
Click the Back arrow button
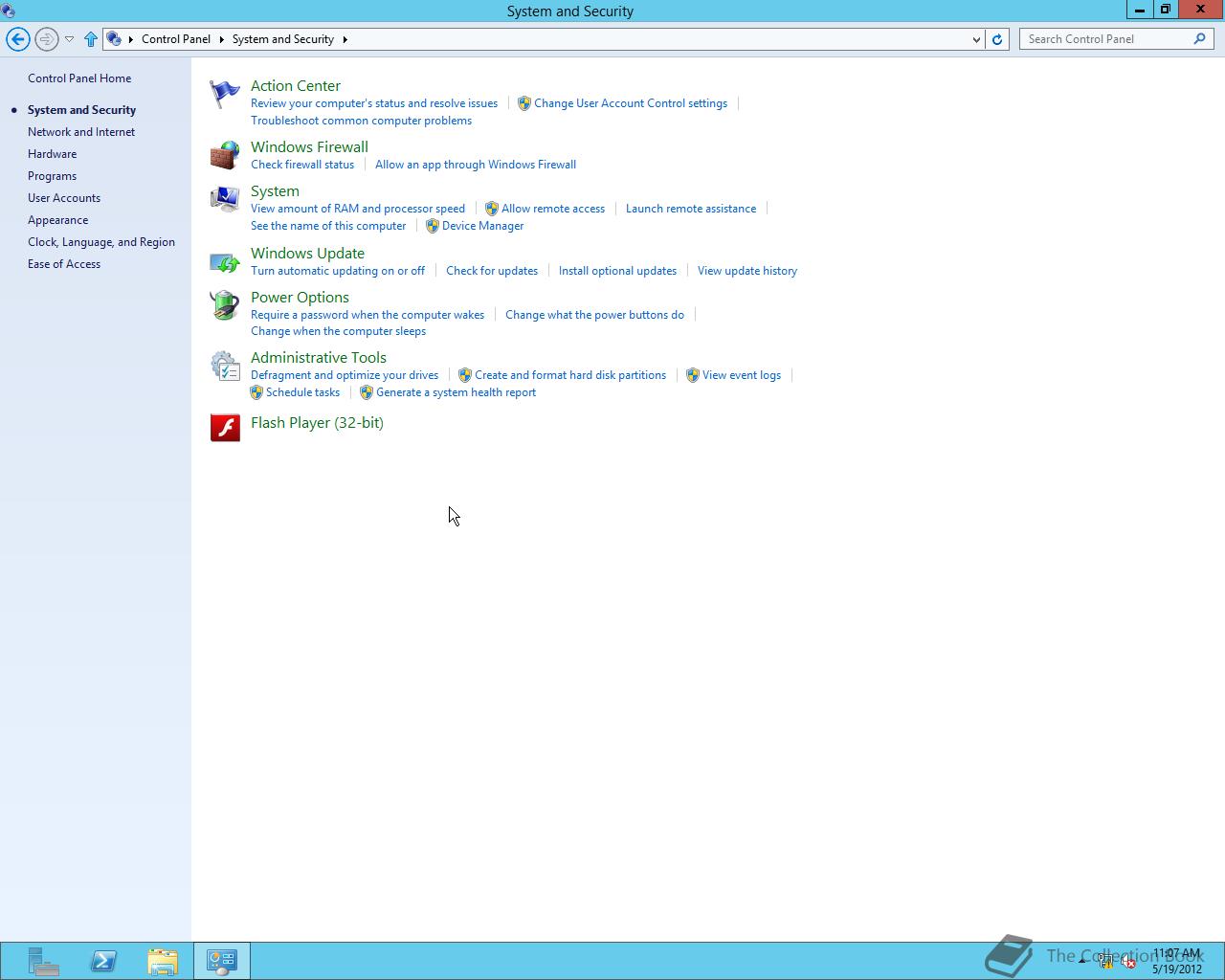pos(17,39)
